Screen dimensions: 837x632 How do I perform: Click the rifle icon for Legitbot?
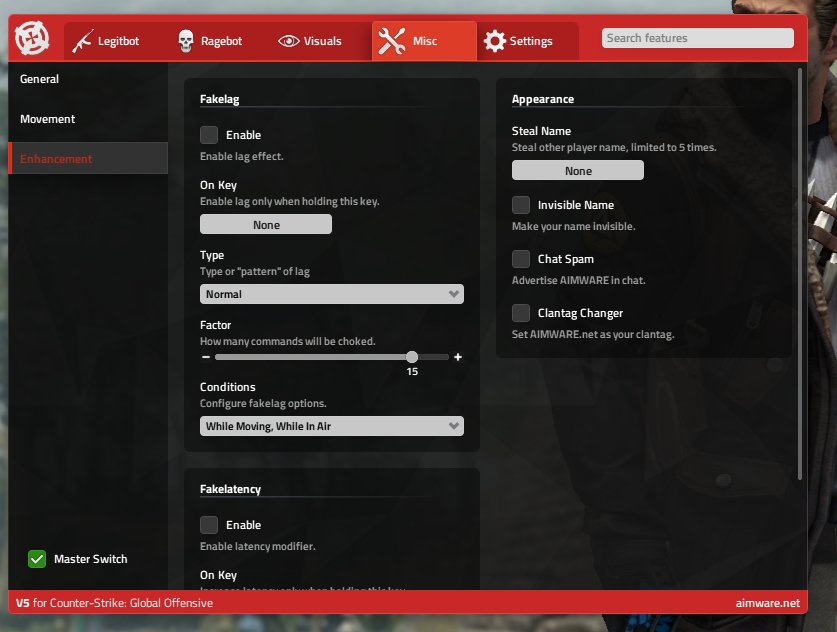tap(82, 41)
